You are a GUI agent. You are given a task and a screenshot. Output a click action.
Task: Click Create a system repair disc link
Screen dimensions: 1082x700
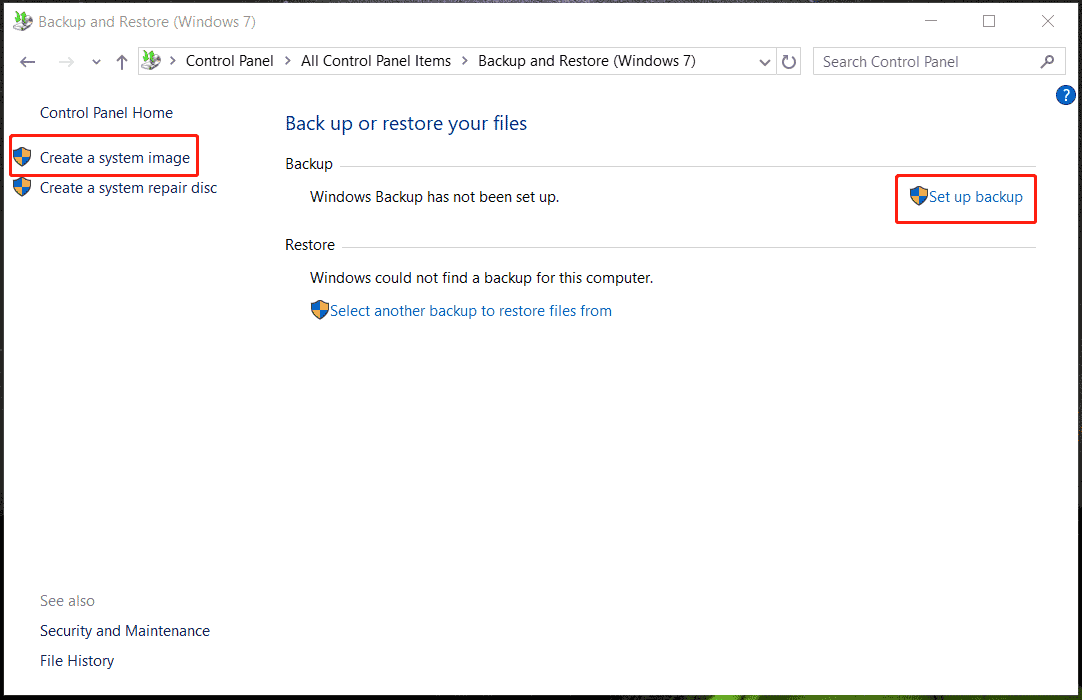click(x=128, y=188)
